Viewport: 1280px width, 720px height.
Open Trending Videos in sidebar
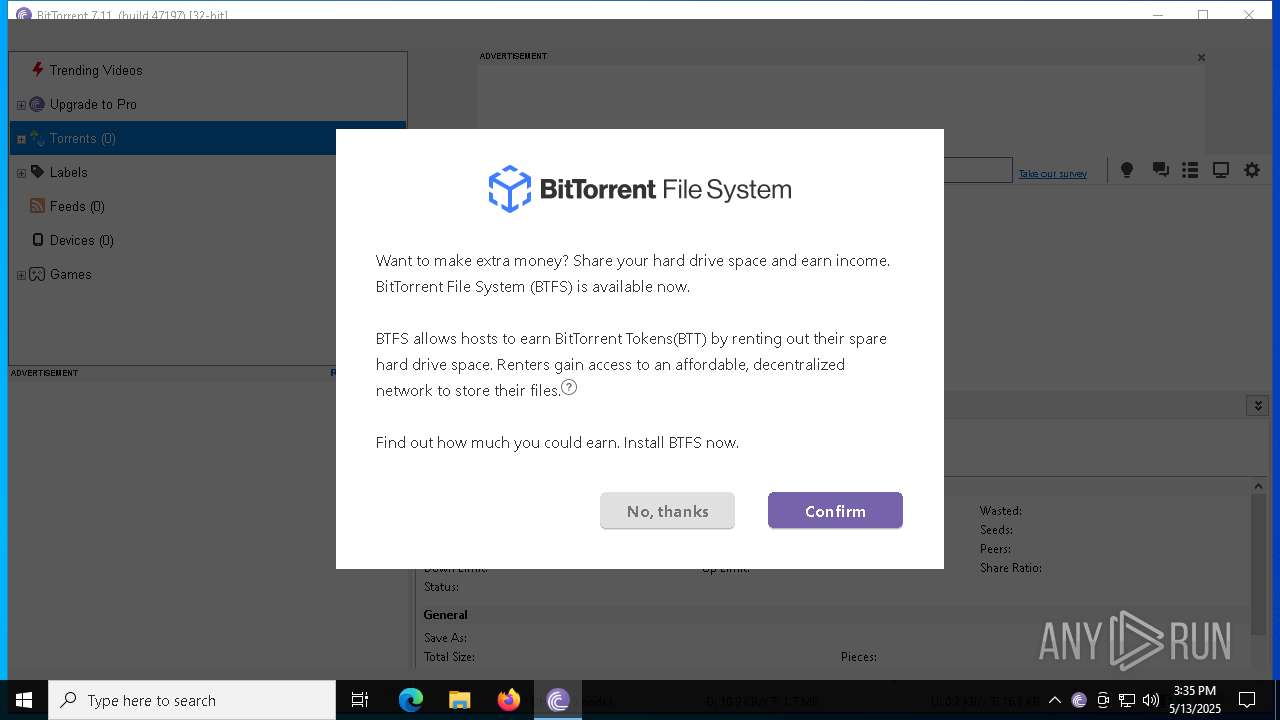[x=96, y=70]
